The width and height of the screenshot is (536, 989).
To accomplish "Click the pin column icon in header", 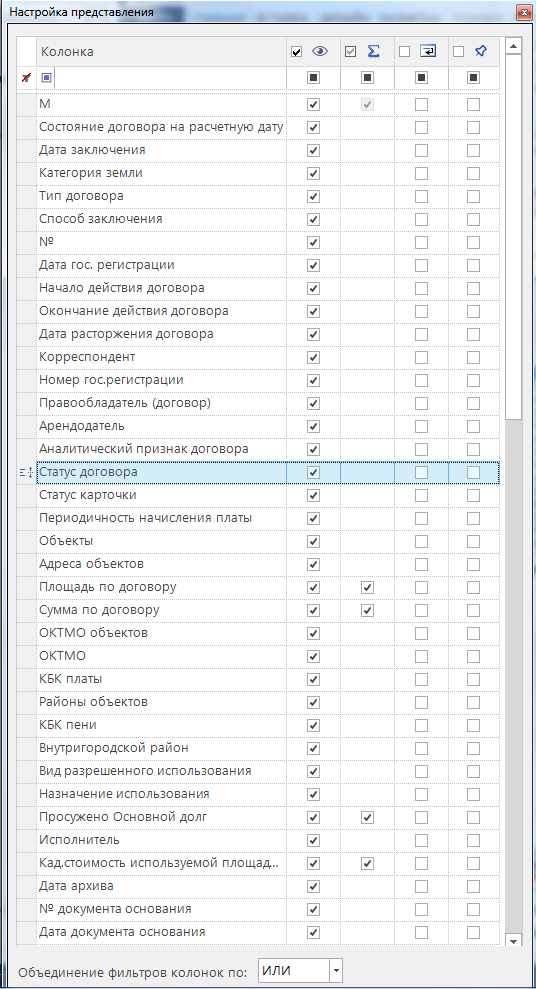I will tap(481, 52).
